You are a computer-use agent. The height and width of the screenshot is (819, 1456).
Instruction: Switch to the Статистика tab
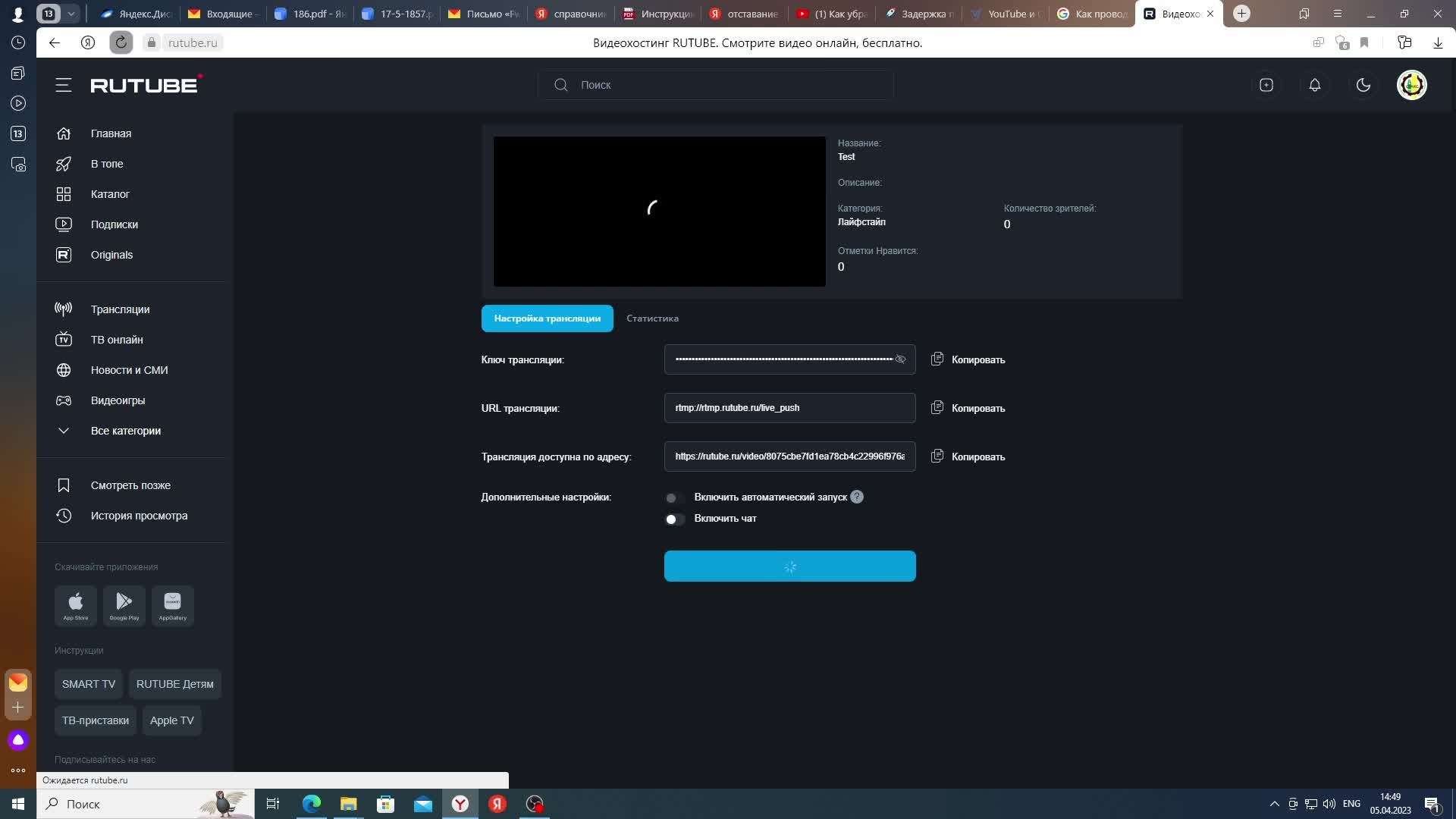[652, 318]
